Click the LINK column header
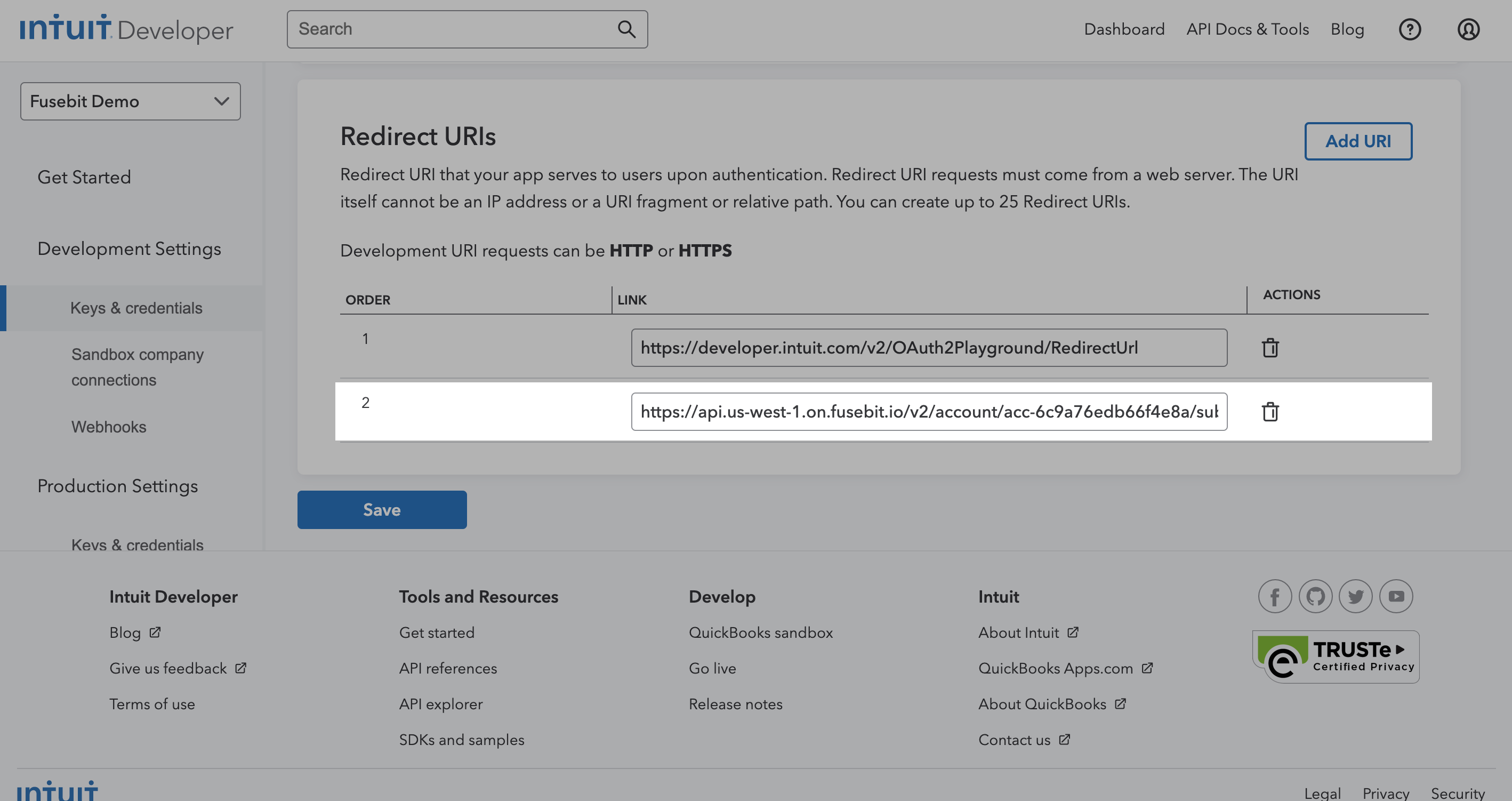Viewport: 1512px width, 801px height. click(632, 300)
